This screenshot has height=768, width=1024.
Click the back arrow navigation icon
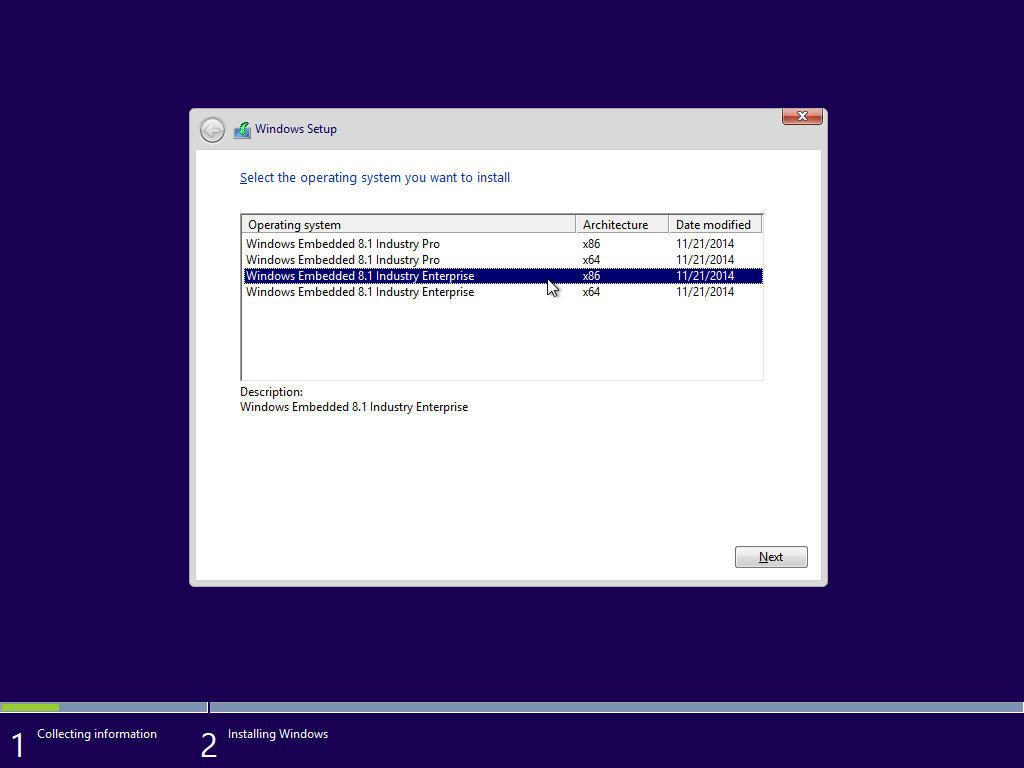coord(212,130)
